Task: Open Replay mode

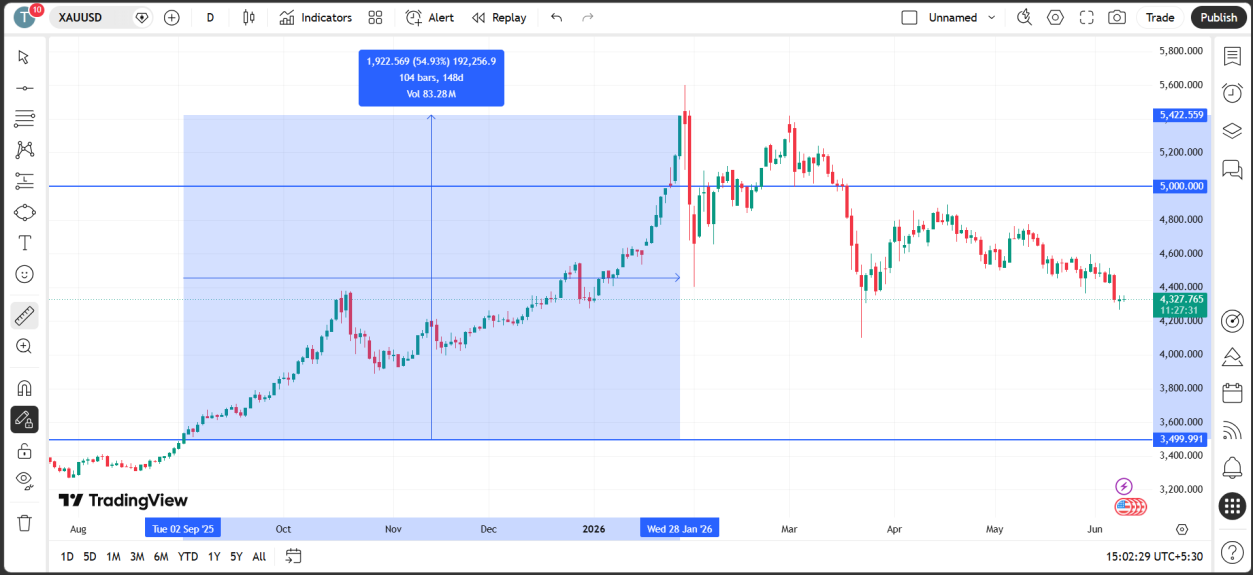Action: pyautogui.click(x=499, y=17)
